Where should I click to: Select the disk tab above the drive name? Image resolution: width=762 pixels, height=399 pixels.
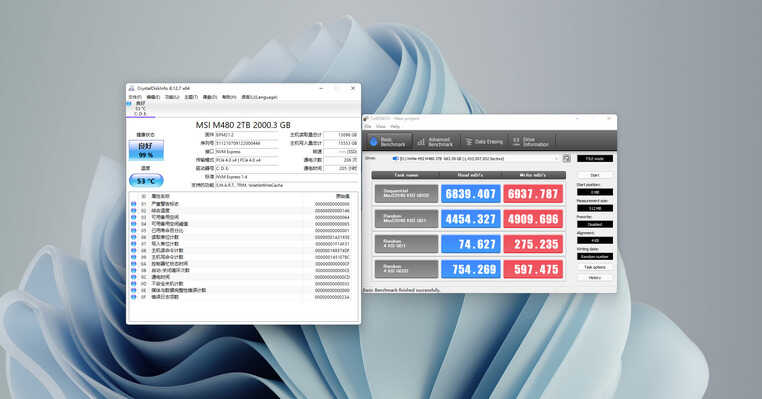[140, 109]
